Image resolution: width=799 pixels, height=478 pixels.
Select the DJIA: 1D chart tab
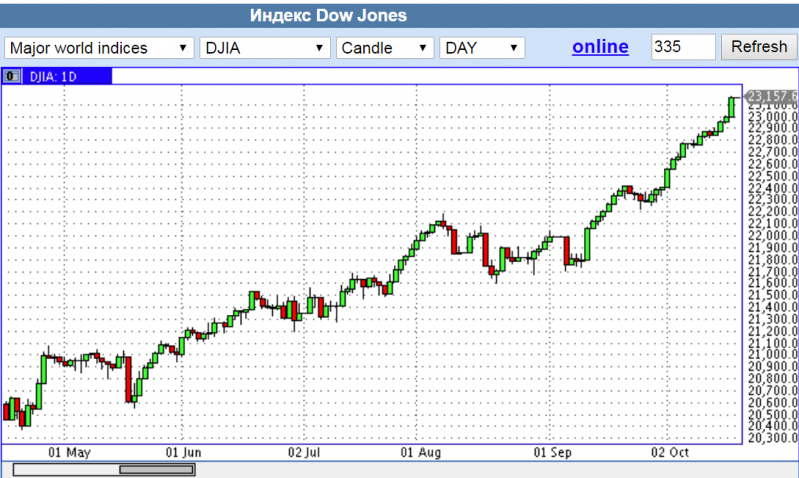(67, 76)
